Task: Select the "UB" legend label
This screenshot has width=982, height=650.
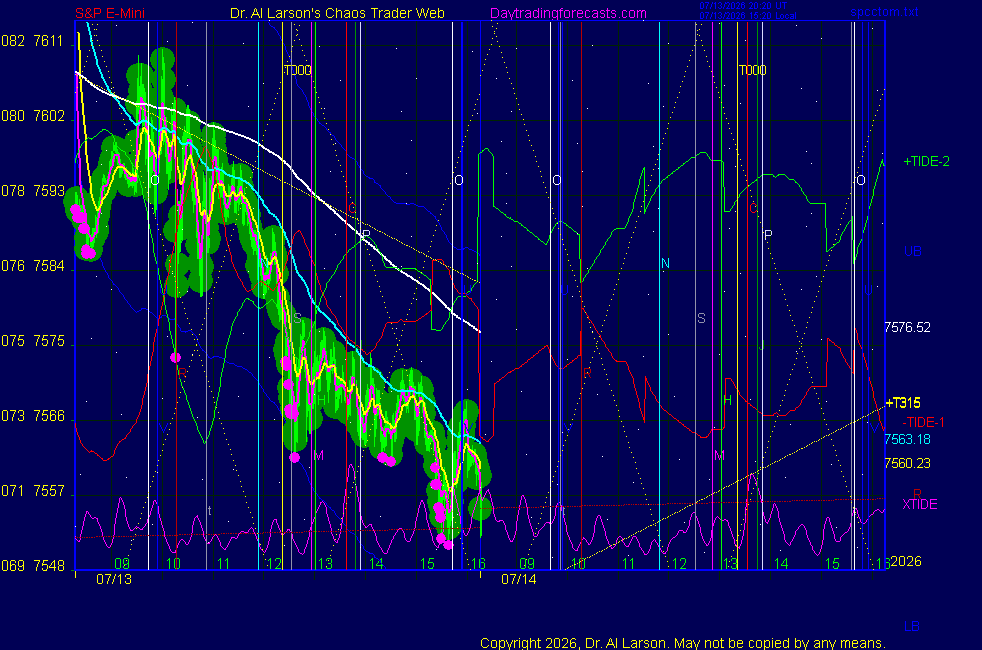Action: pyautogui.click(x=912, y=251)
